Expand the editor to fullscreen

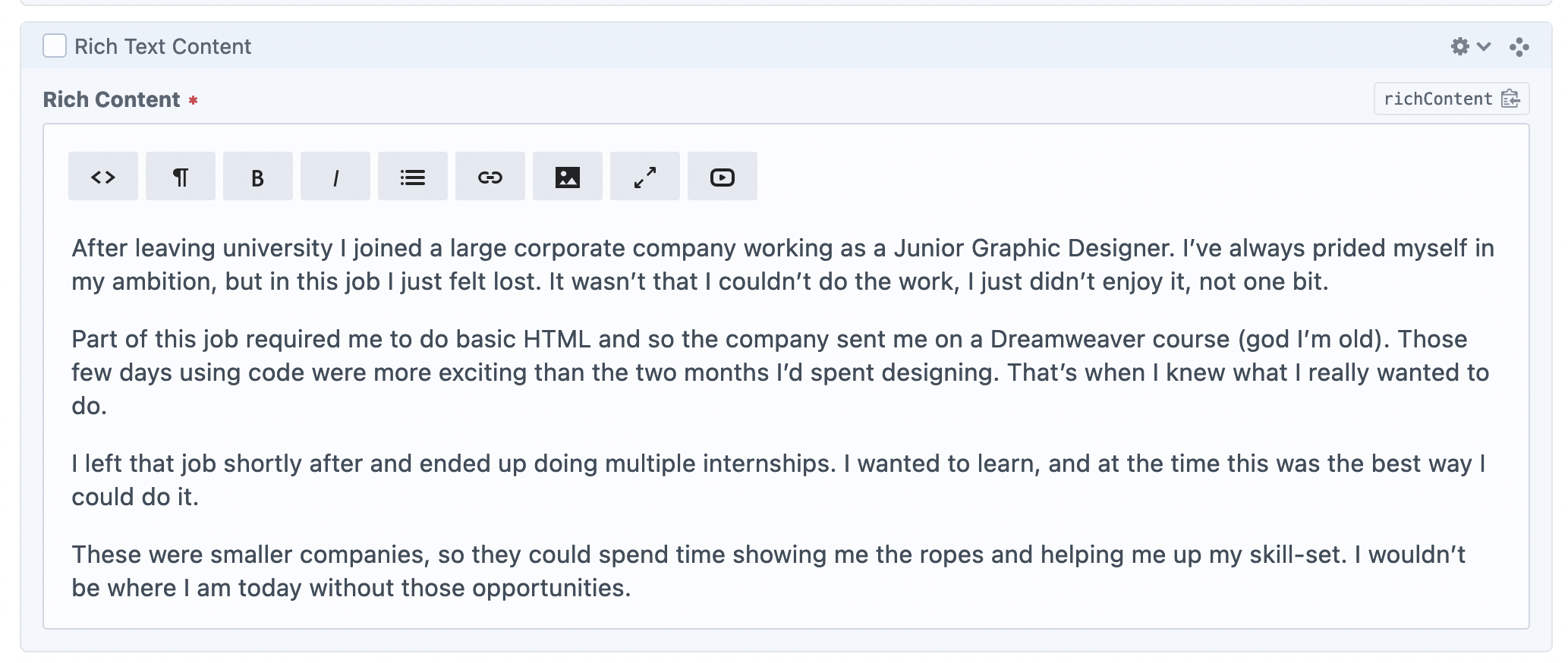[x=645, y=177]
